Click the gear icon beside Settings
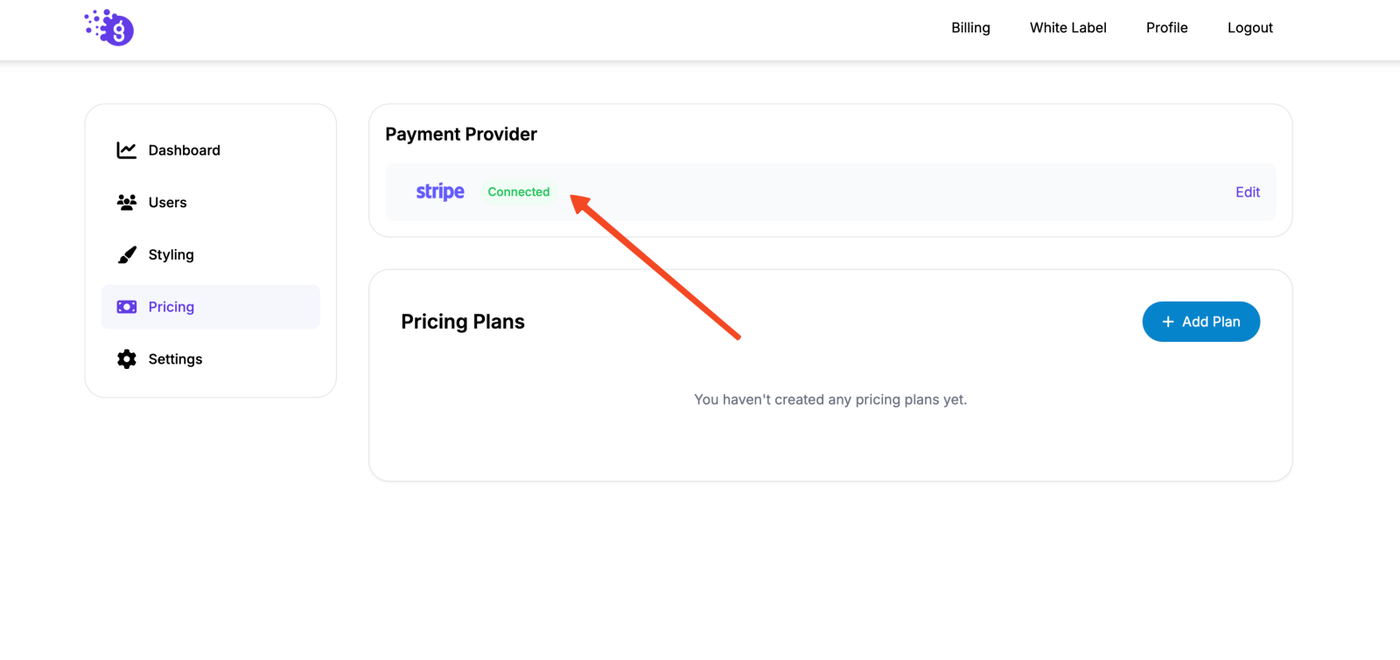1400x660 pixels. point(126,359)
